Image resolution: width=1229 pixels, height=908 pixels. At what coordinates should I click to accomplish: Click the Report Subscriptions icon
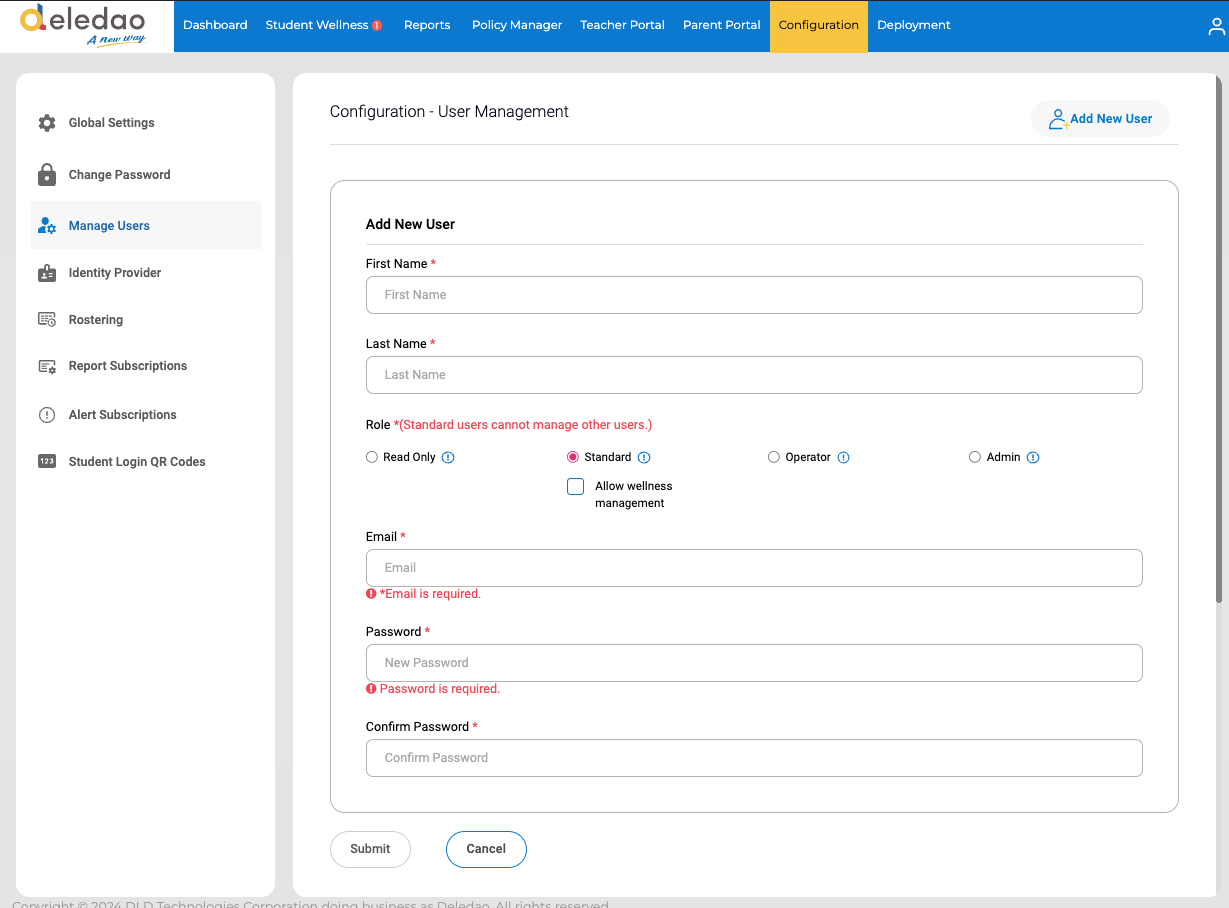click(x=47, y=367)
